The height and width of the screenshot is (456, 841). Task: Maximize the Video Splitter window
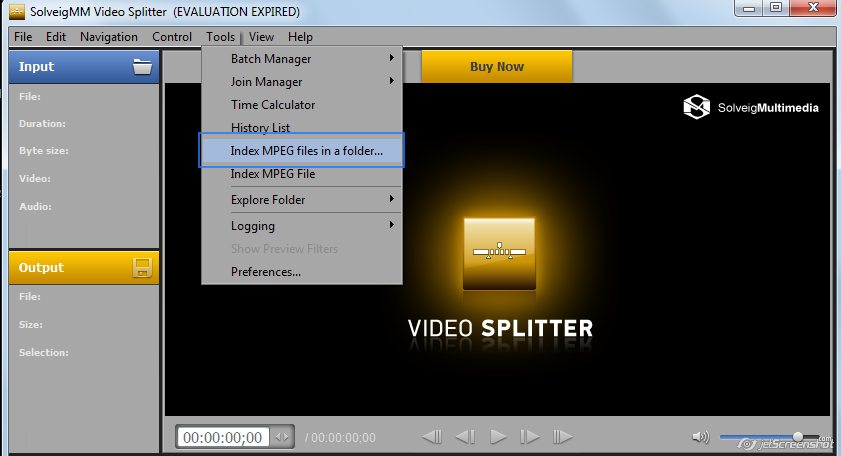(x=776, y=8)
